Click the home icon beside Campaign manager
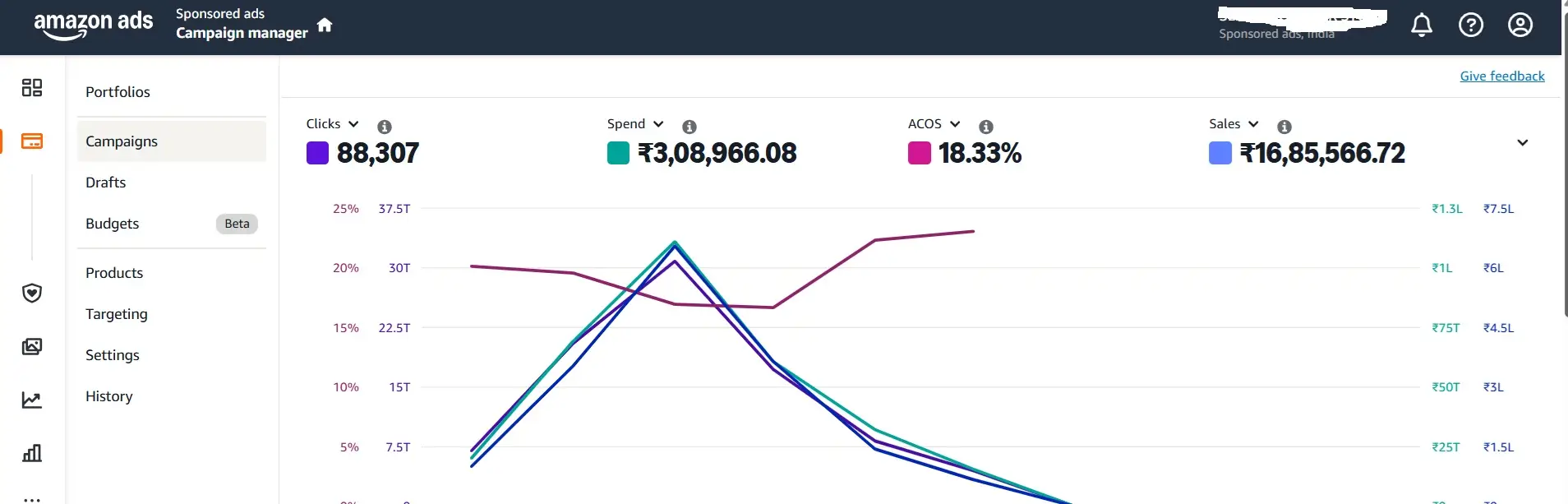1568x504 pixels. (325, 25)
